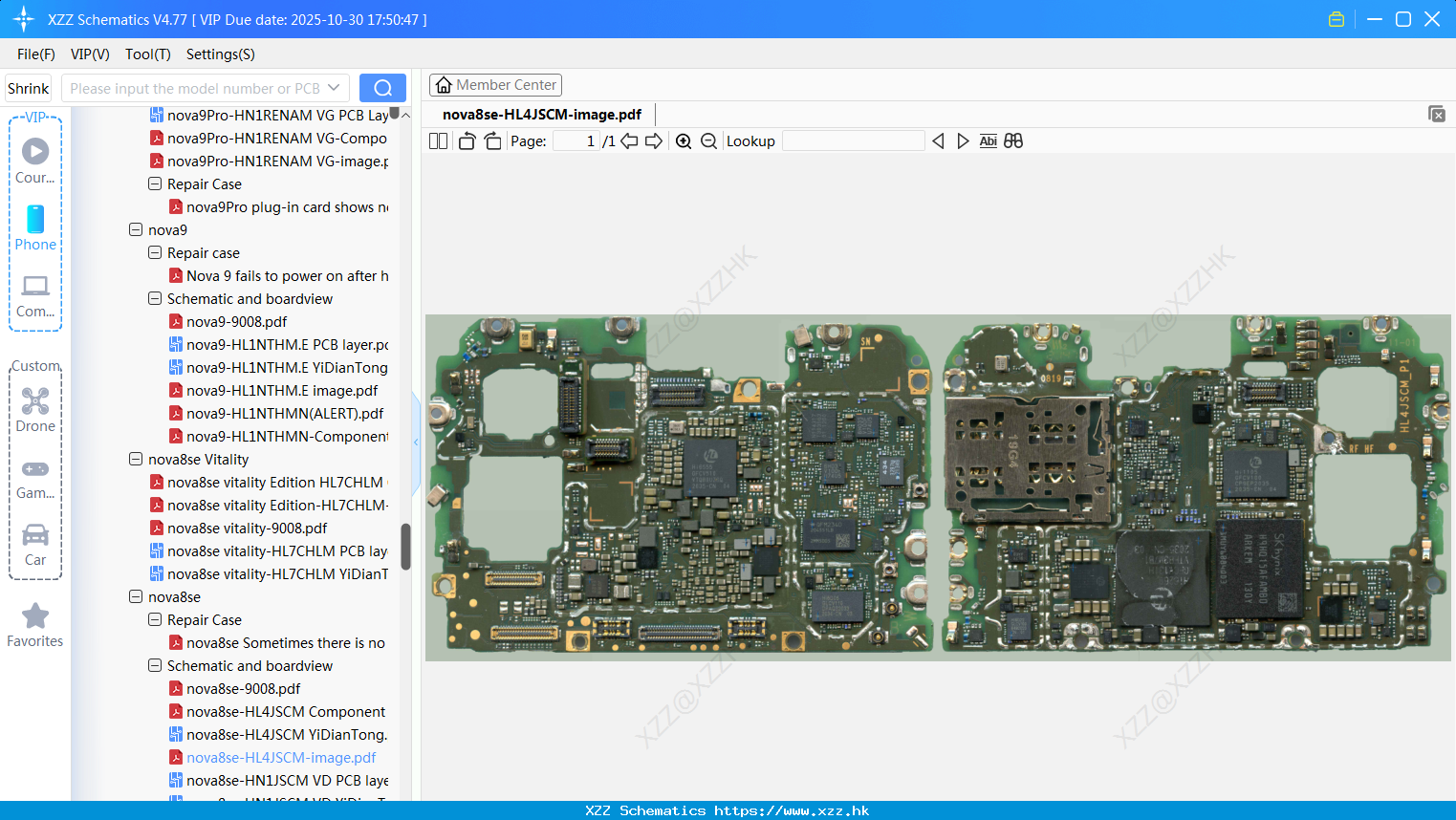Collapse nova9 Repair case folder
The width and height of the screenshot is (1456, 820).
pyautogui.click(x=155, y=252)
